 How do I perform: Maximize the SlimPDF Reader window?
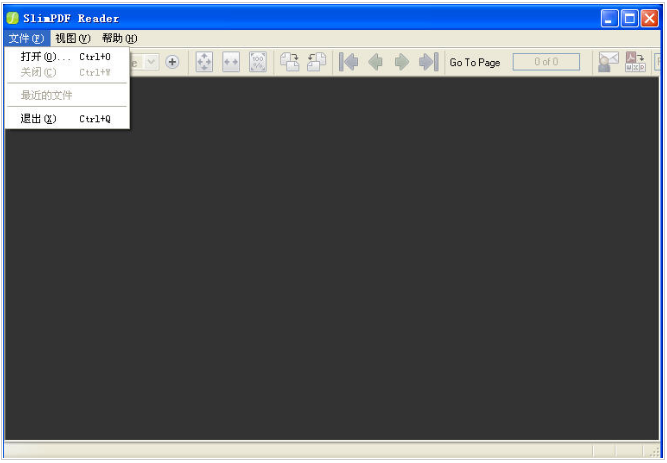point(630,18)
